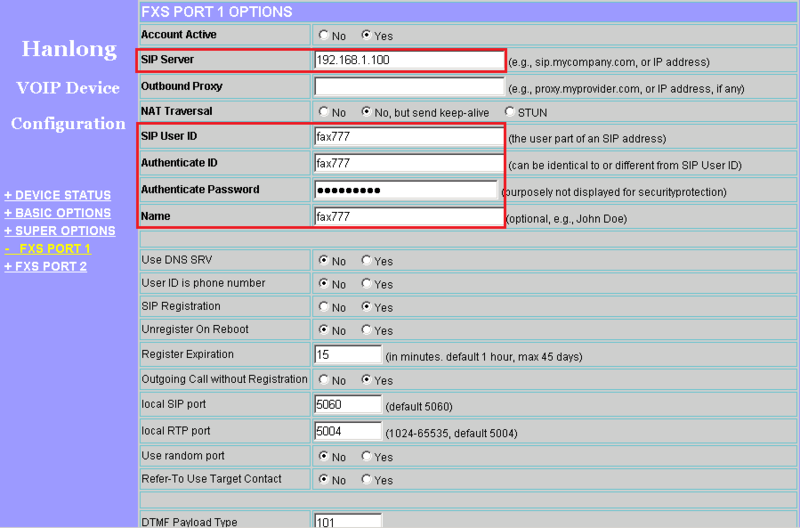Set Use random port to Yes

(x=366, y=456)
